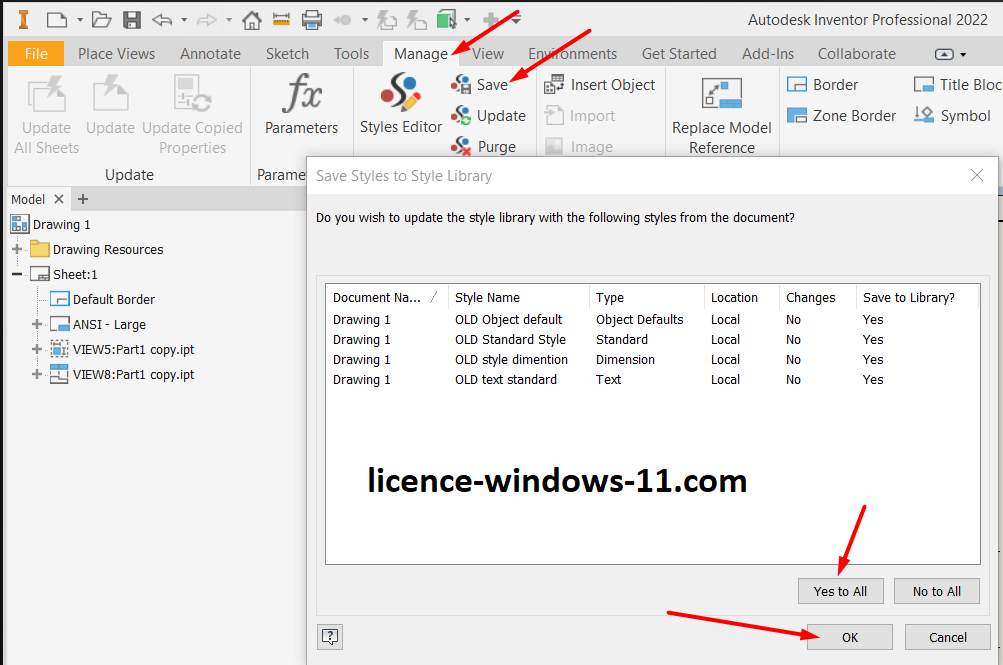Viewport: 1003px width, 665px height.
Task: Add a new browser panel tab with plus
Action: pos(83,199)
